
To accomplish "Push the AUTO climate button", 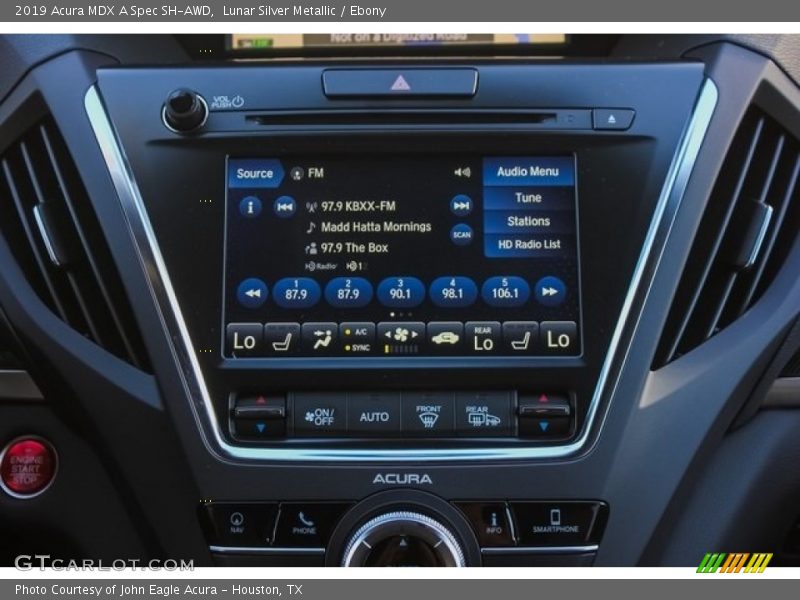I will click(x=374, y=417).
